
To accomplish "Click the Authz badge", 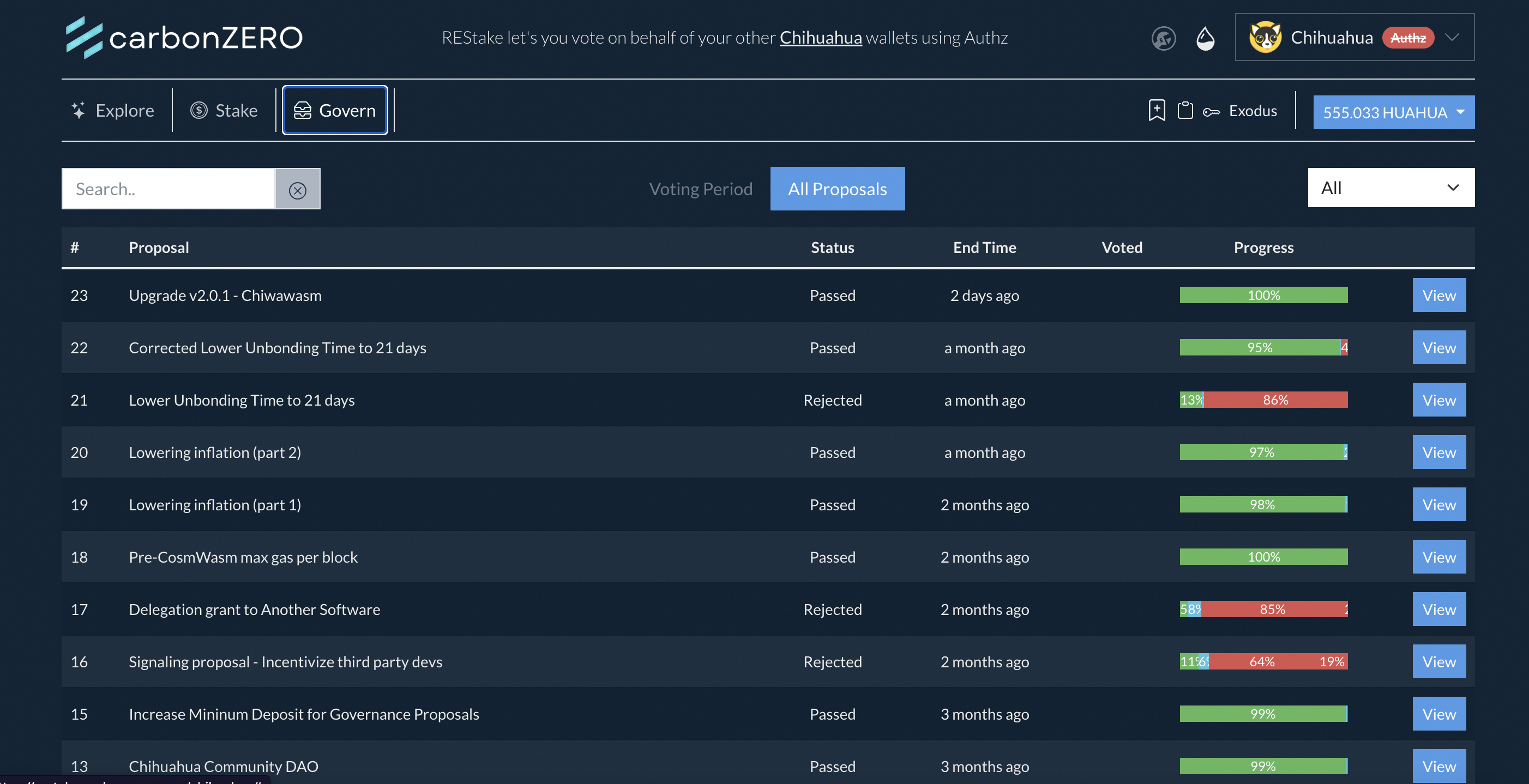I will coord(1408,38).
